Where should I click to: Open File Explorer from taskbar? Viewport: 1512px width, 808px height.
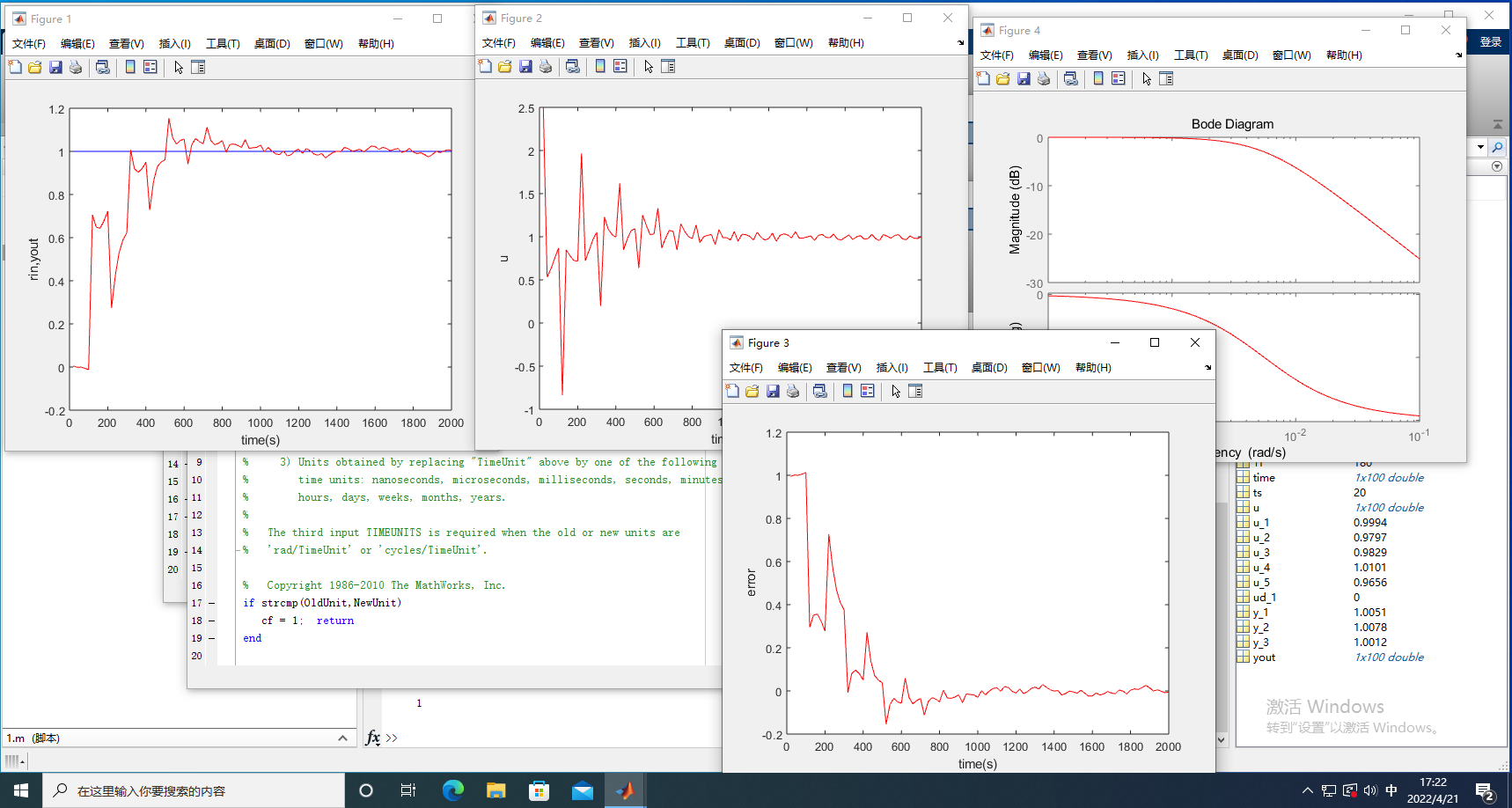coord(496,790)
